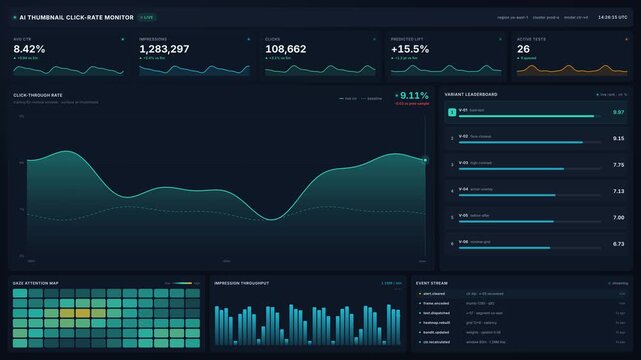Select the test.dispatched event row
This screenshot has width=641, height=360.
[522, 313]
